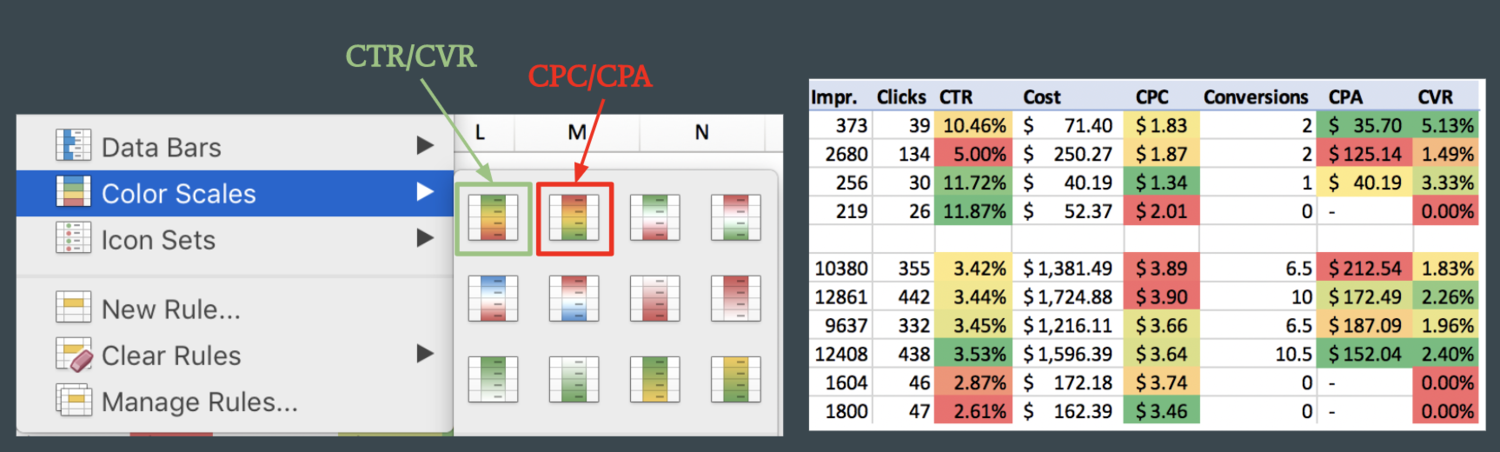Click the $3.90 CPC cell
Screen dimensions: 1500x452
point(1161,296)
